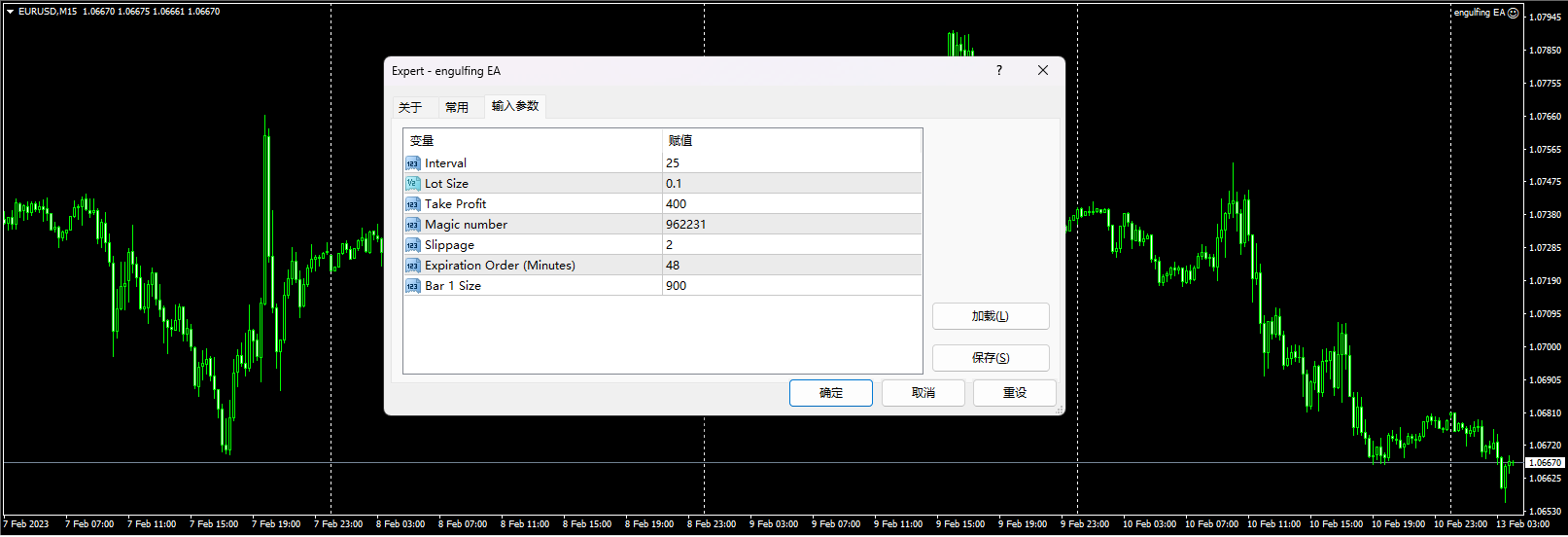
Task: Click the 赋值 column header
Action: (x=680, y=141)
